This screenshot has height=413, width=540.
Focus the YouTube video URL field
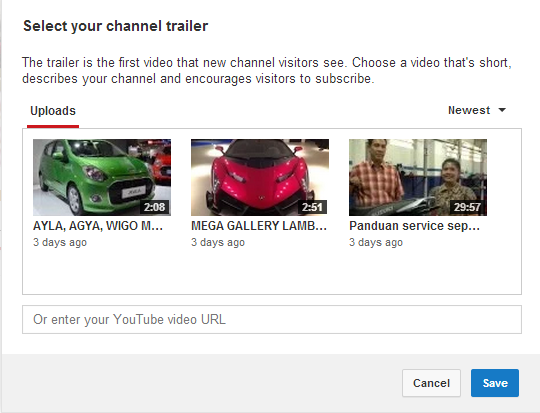click(272, 319)
